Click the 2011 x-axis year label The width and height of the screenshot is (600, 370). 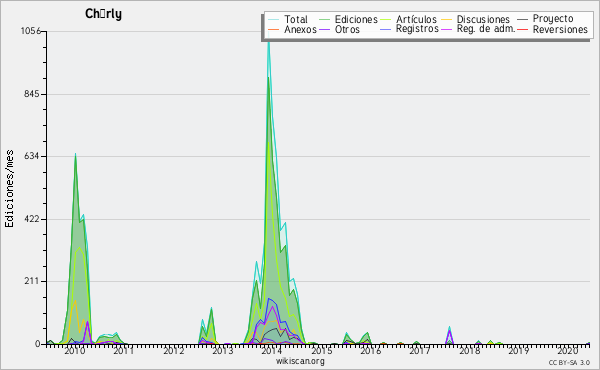(x=124, y=350)
